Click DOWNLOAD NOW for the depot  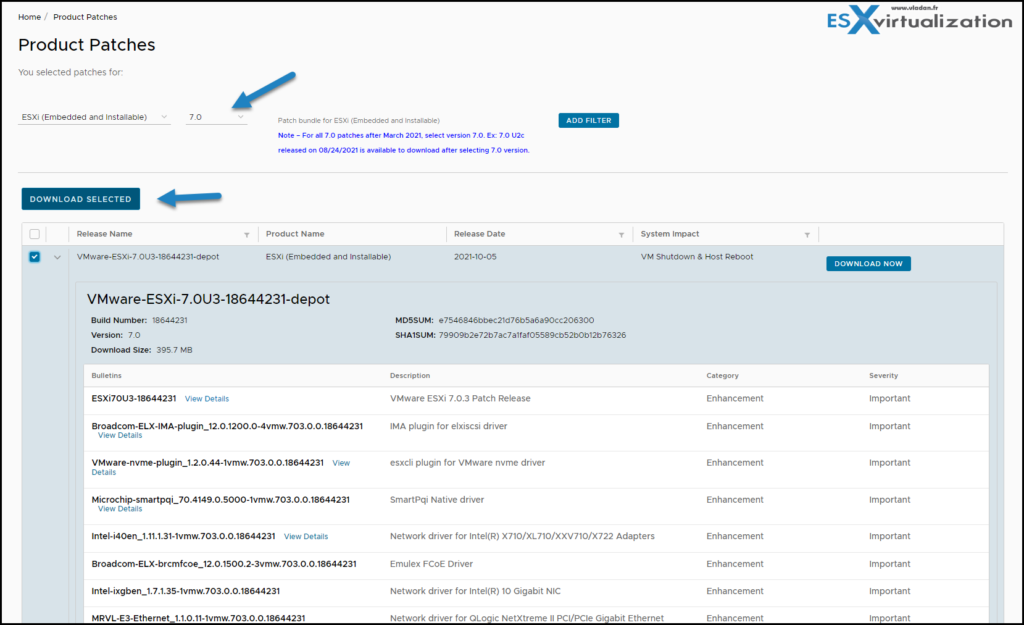(868, 262)
